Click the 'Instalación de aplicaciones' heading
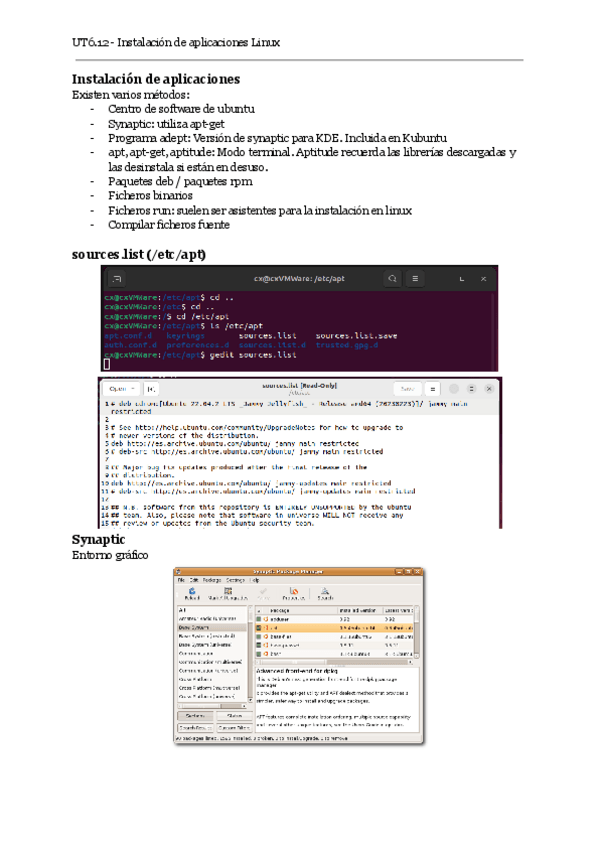Screen dimensions: 600x848 156,79
